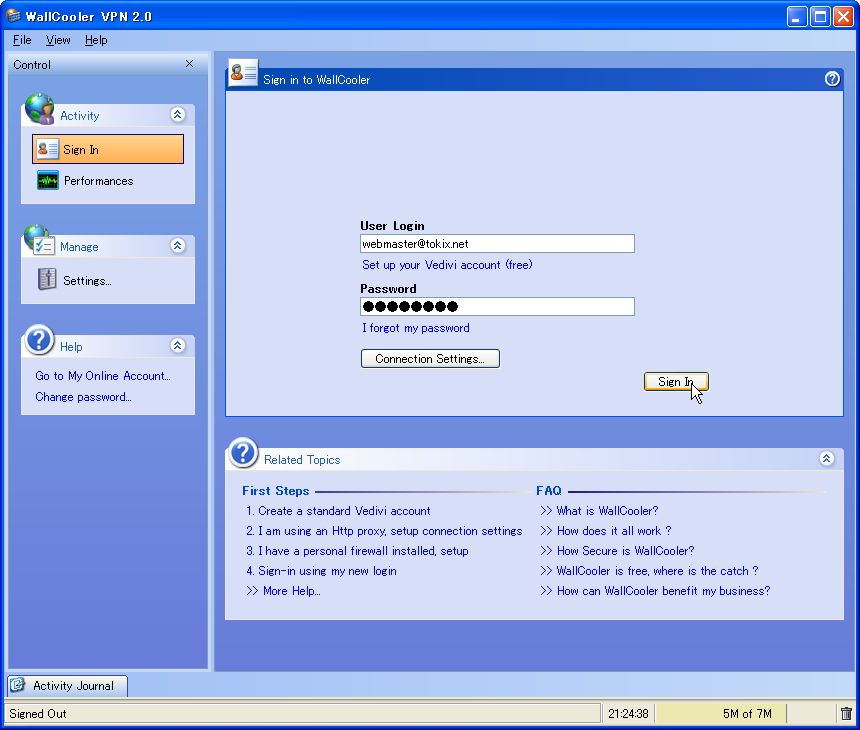Click the Settings cabinet icon
Screen dimensions: 860x730
47,279
